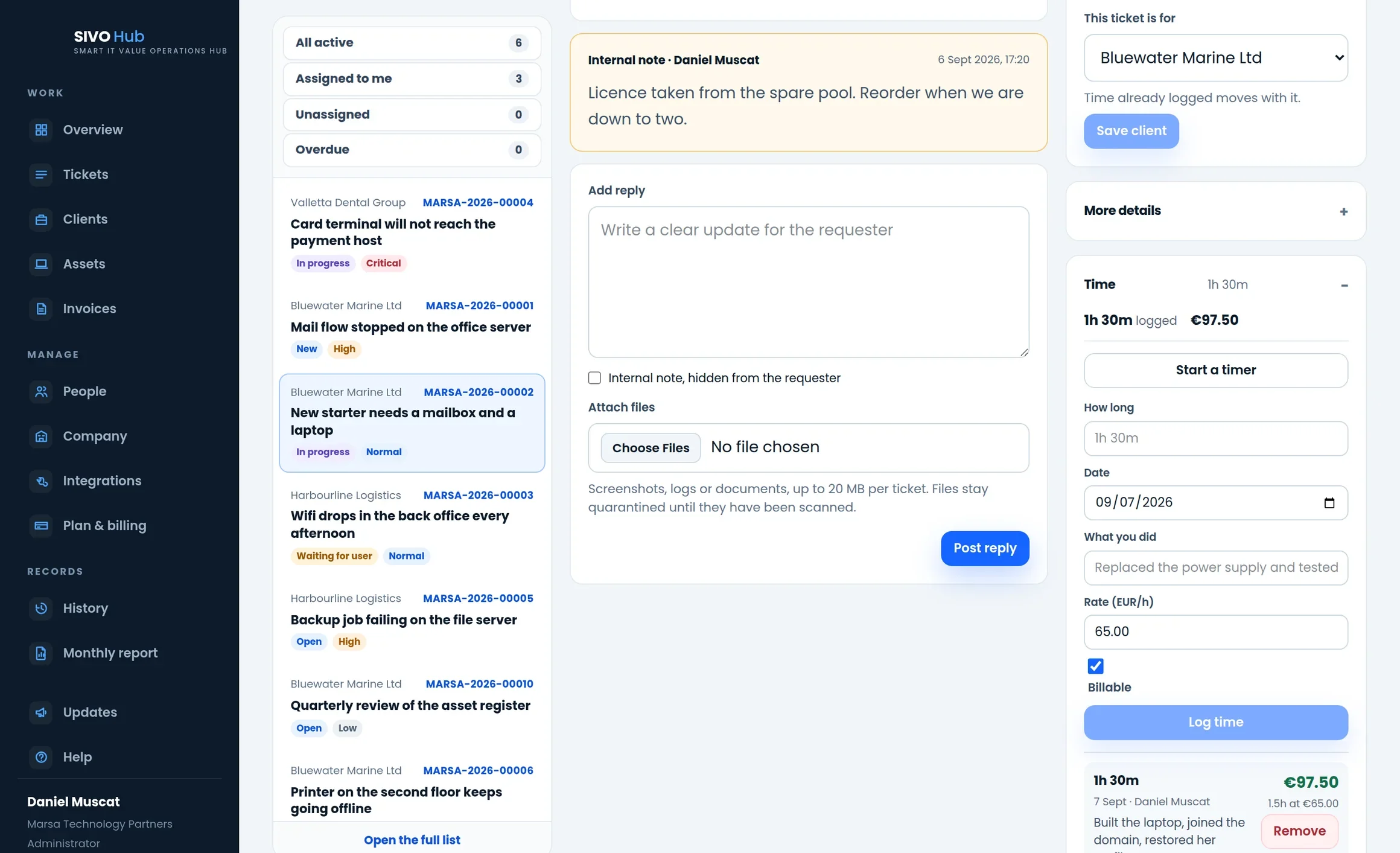This screenshot has width=1400, height=853.
Task: Click the calendar icon in the Date field
Action: point(1329,503)
